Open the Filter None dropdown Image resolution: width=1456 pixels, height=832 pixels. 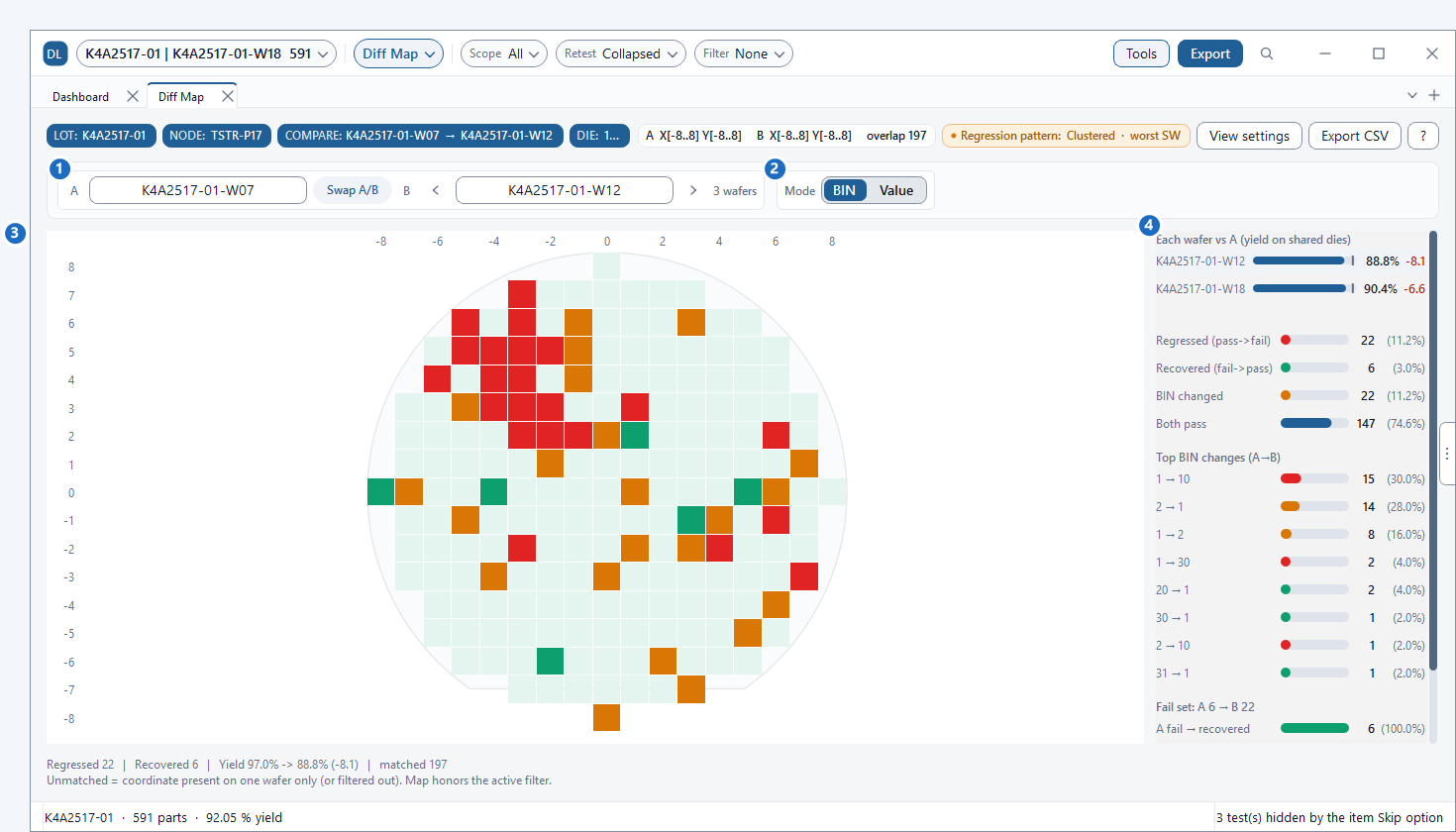[744, 53]
